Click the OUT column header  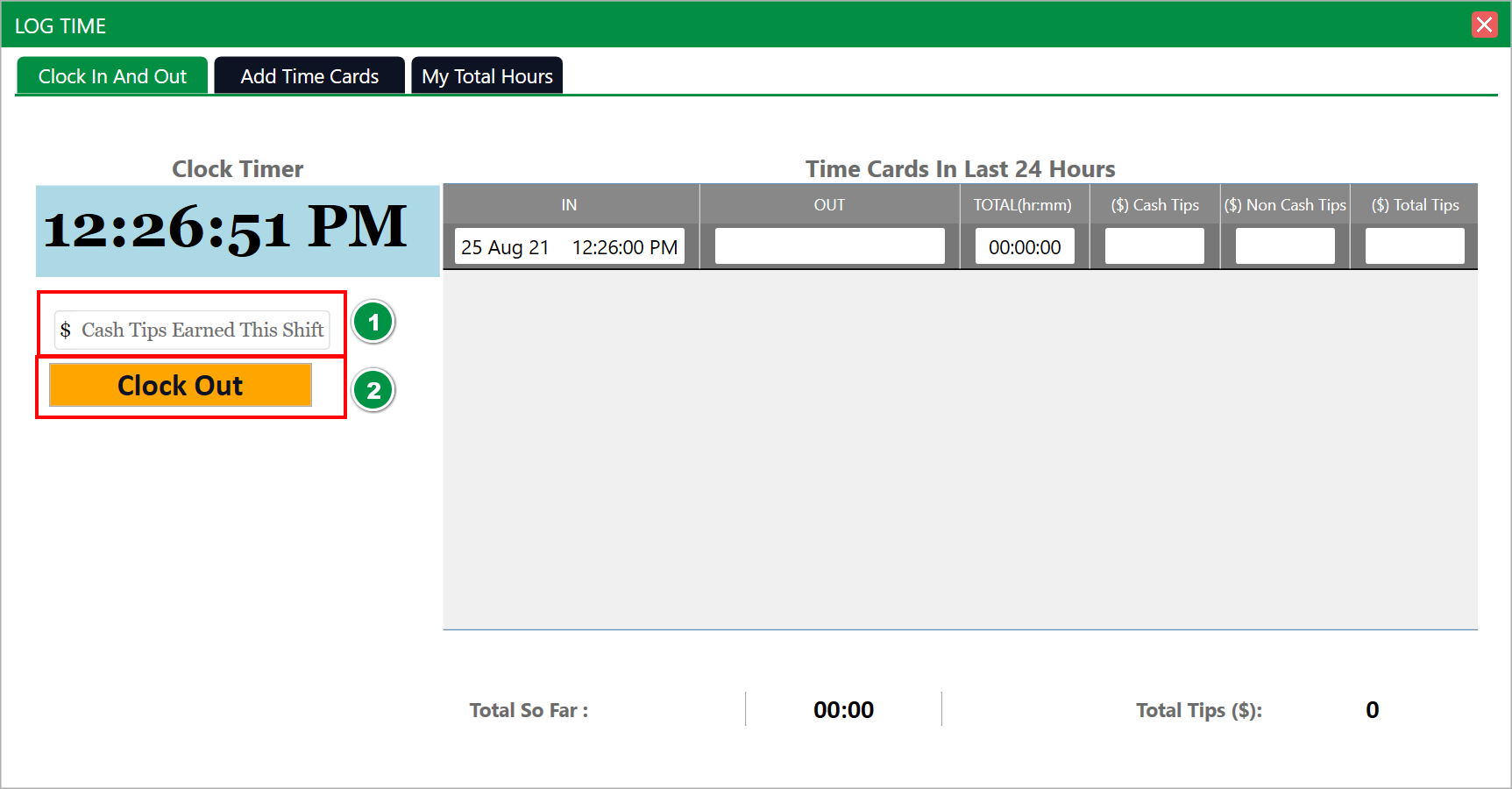pos(829,205)
